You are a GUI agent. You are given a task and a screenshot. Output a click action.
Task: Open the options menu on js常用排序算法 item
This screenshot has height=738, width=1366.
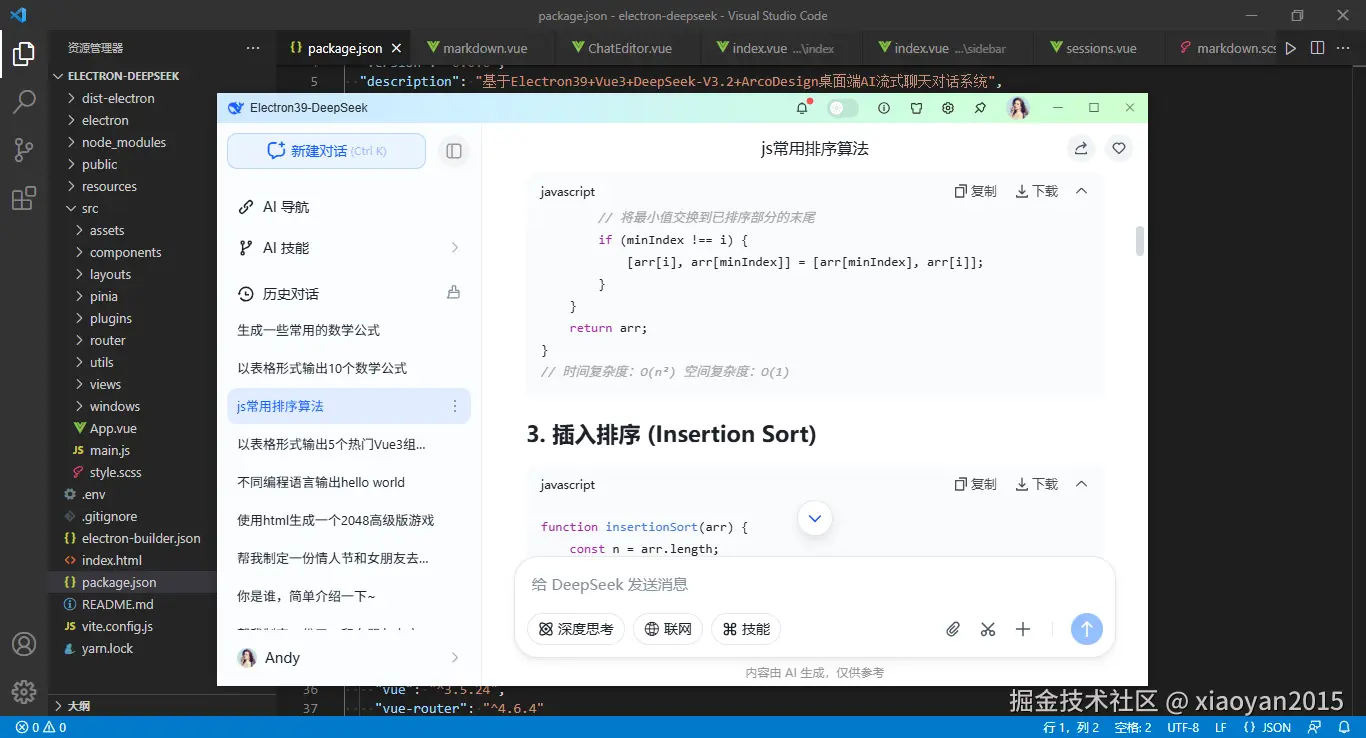pos(455,406)
